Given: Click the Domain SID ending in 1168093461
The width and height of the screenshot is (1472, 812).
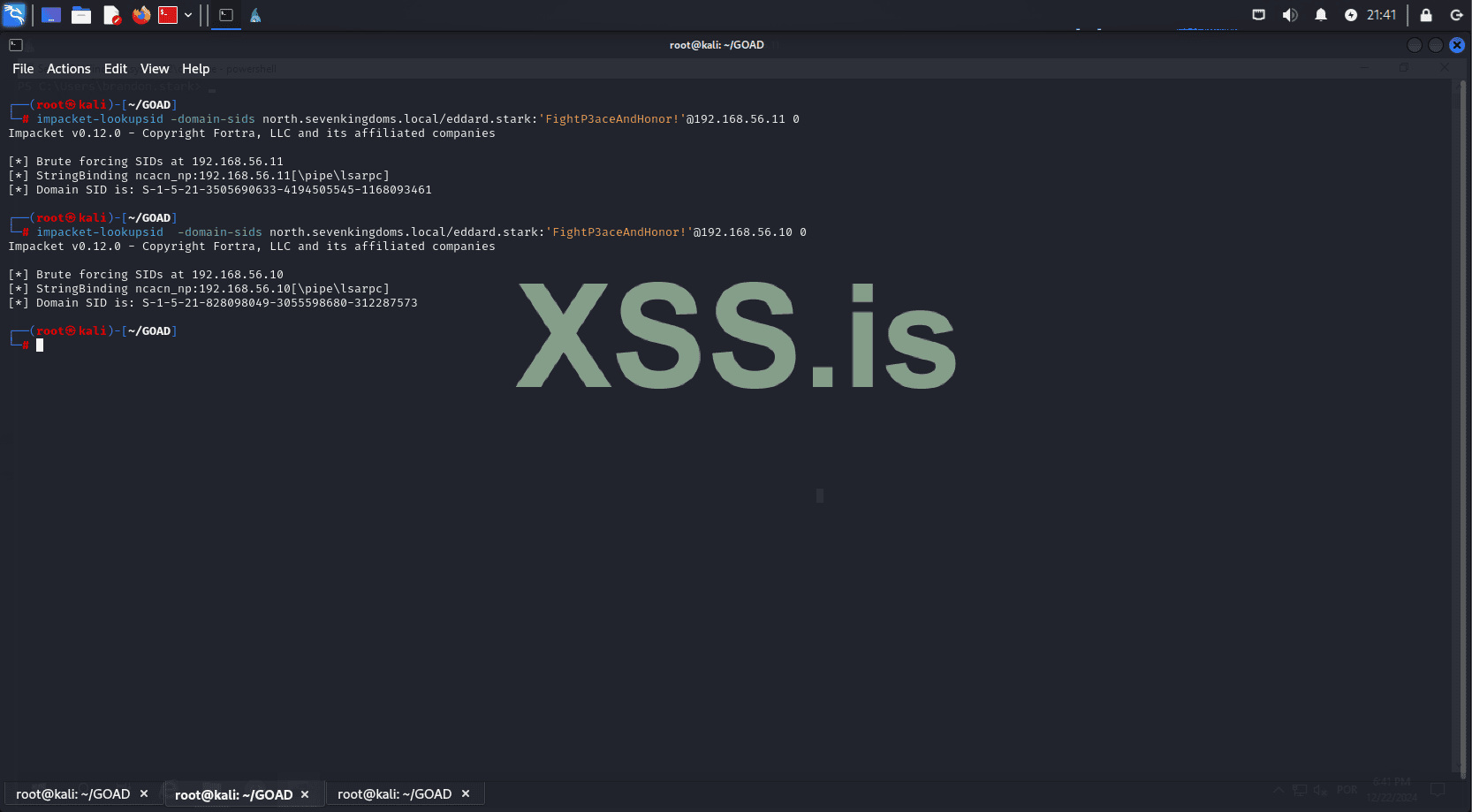Looking at the screenshot, I should tap(287, 190).
